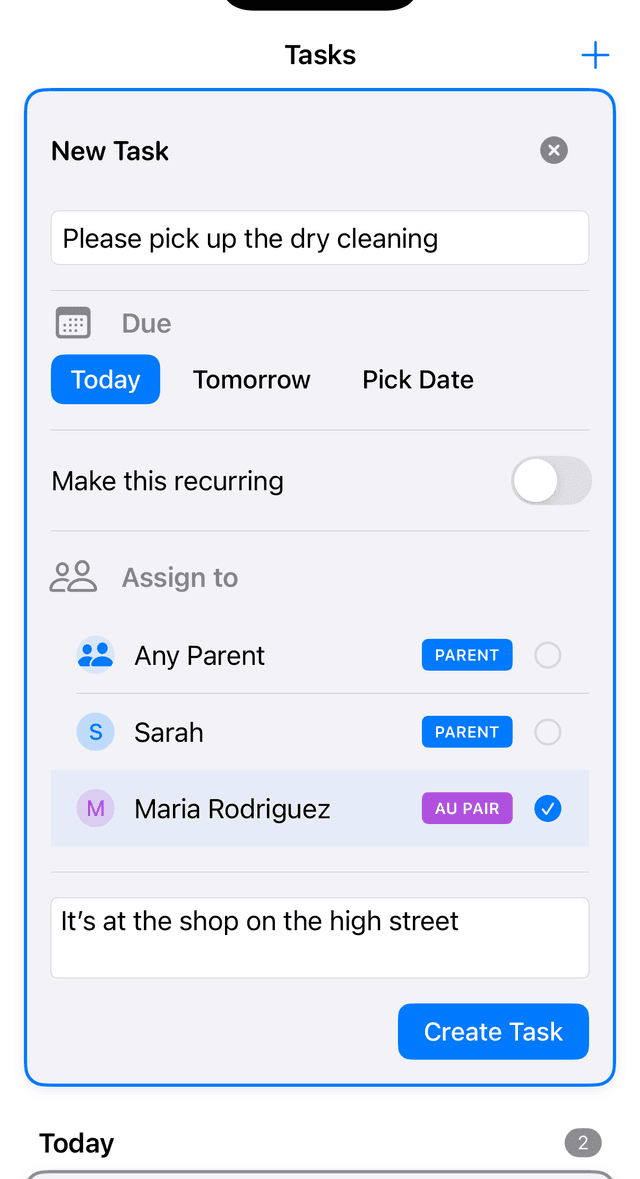Click the Today section header

tap(76, 1142)
